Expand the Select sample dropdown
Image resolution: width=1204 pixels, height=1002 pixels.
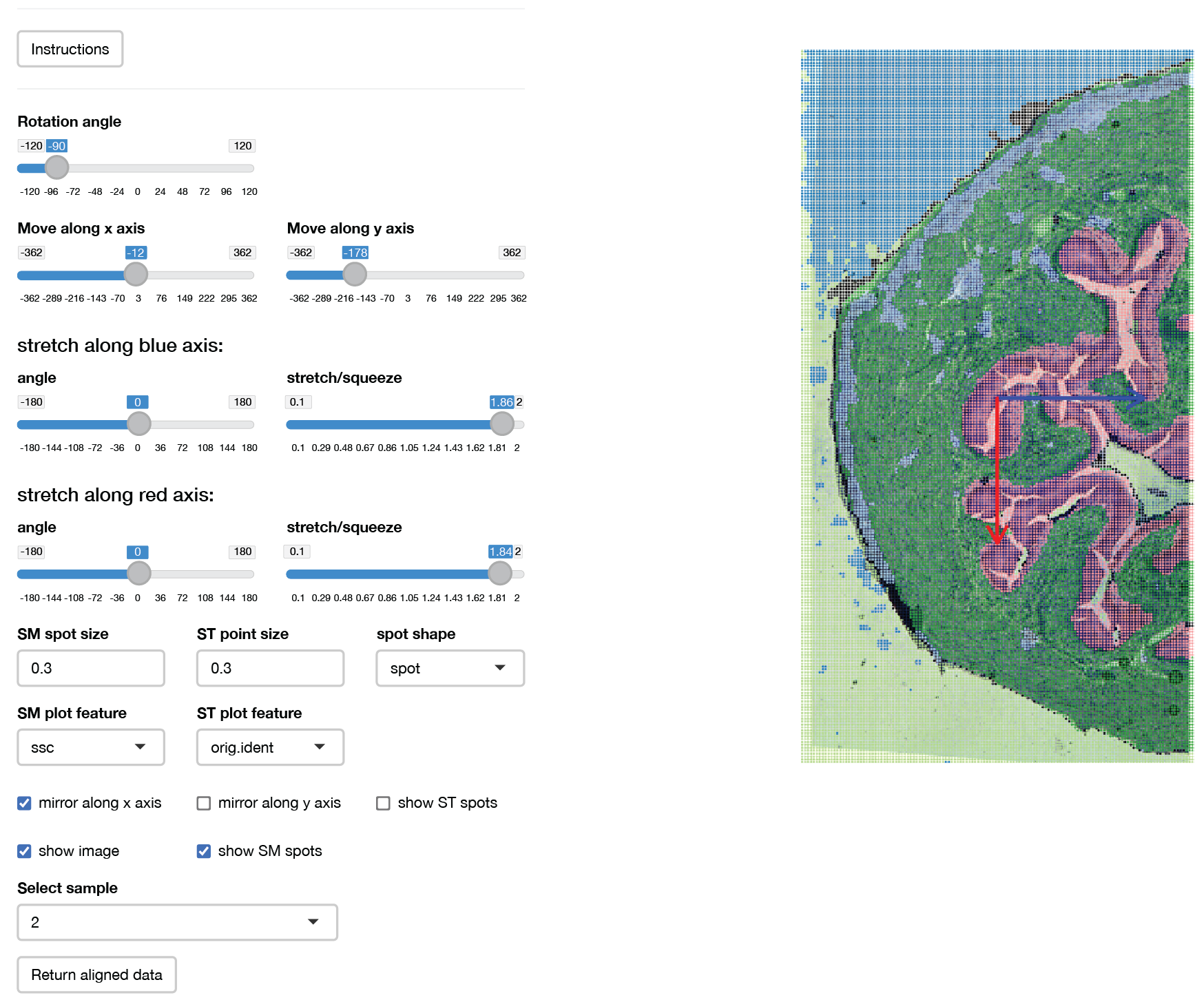coord(177,922)
